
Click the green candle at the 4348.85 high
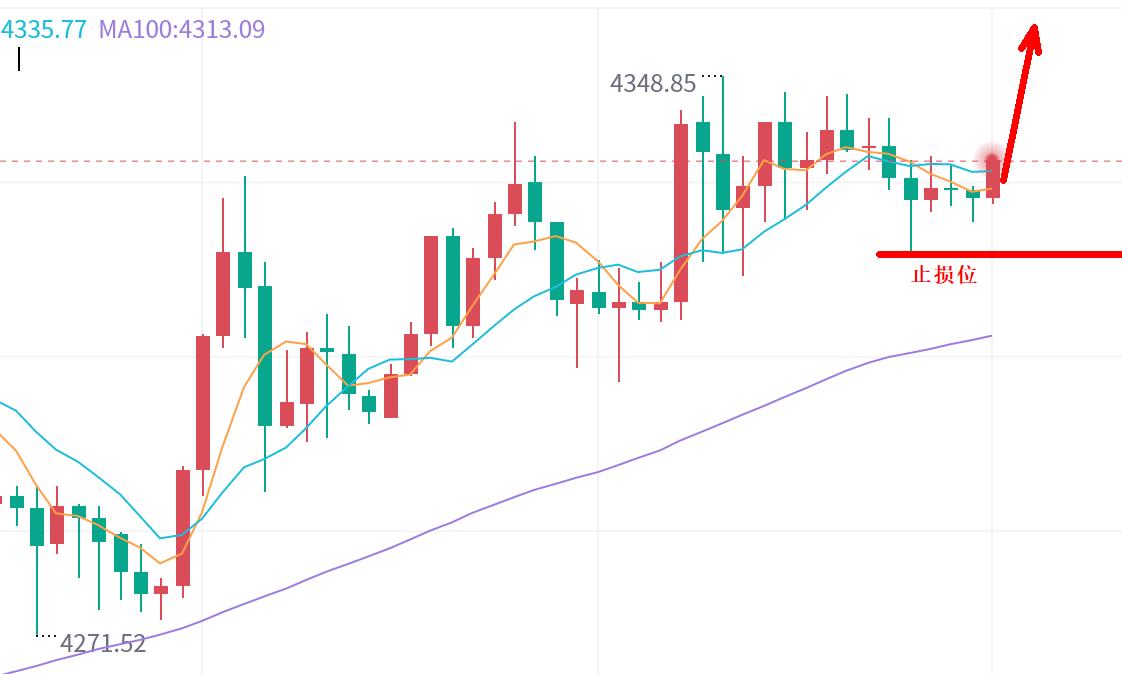click(x=723, y=180)
